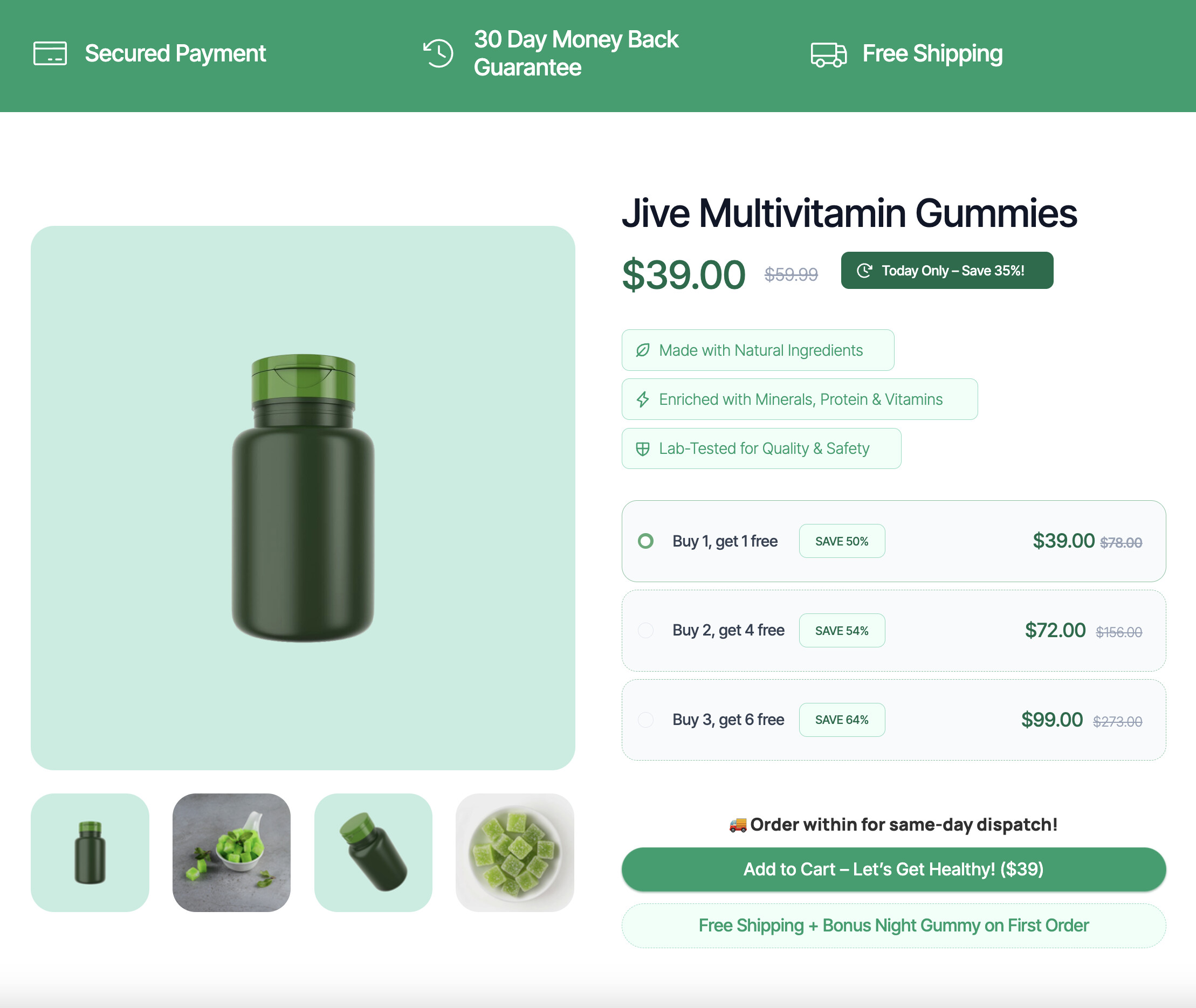Viewport: 1196px width, 1008px height.
Task: View the tilted bottle thumbnail
Action: click(373, 853)
